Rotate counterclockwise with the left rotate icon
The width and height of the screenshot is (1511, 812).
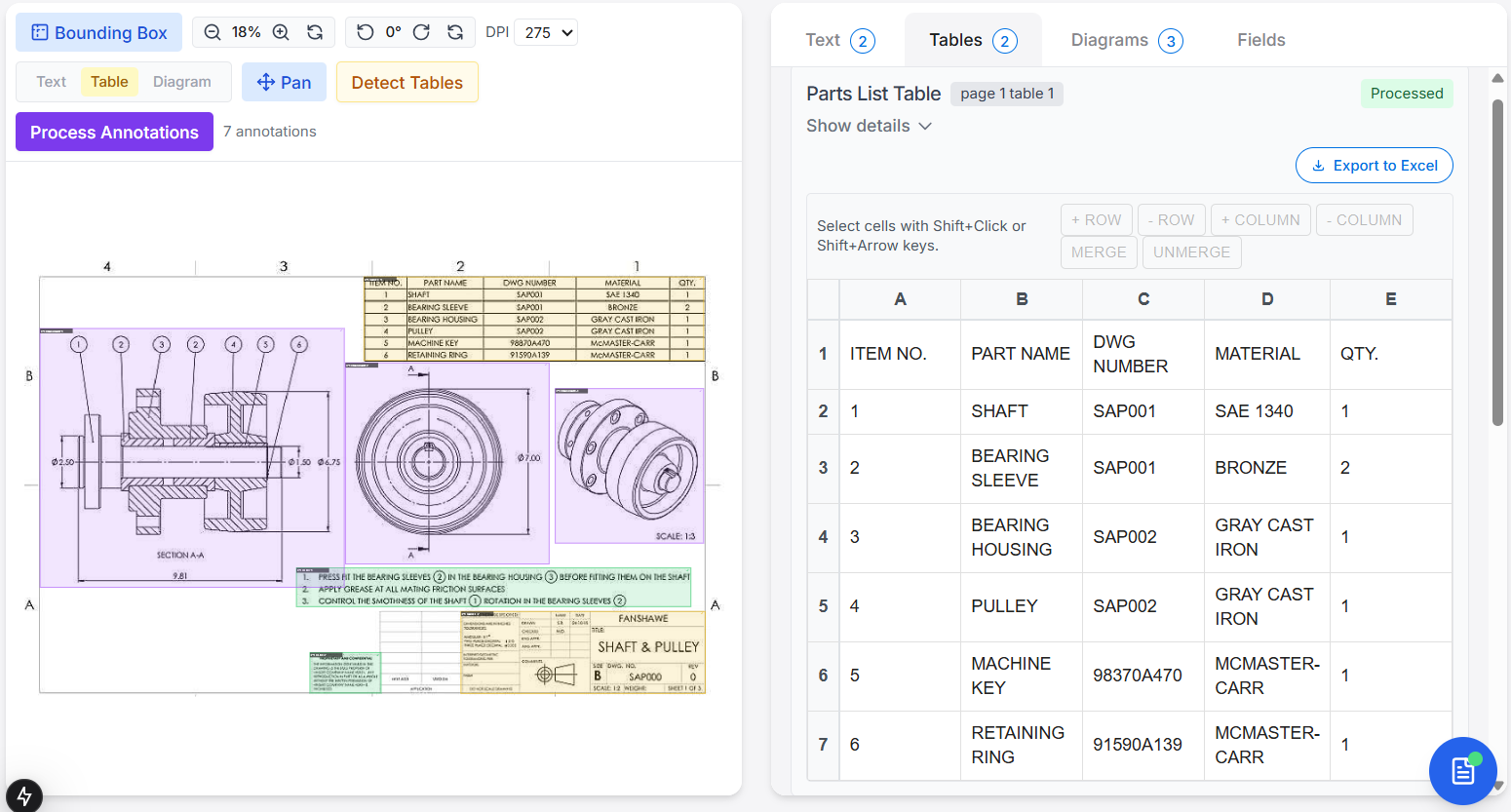point(365,32)
